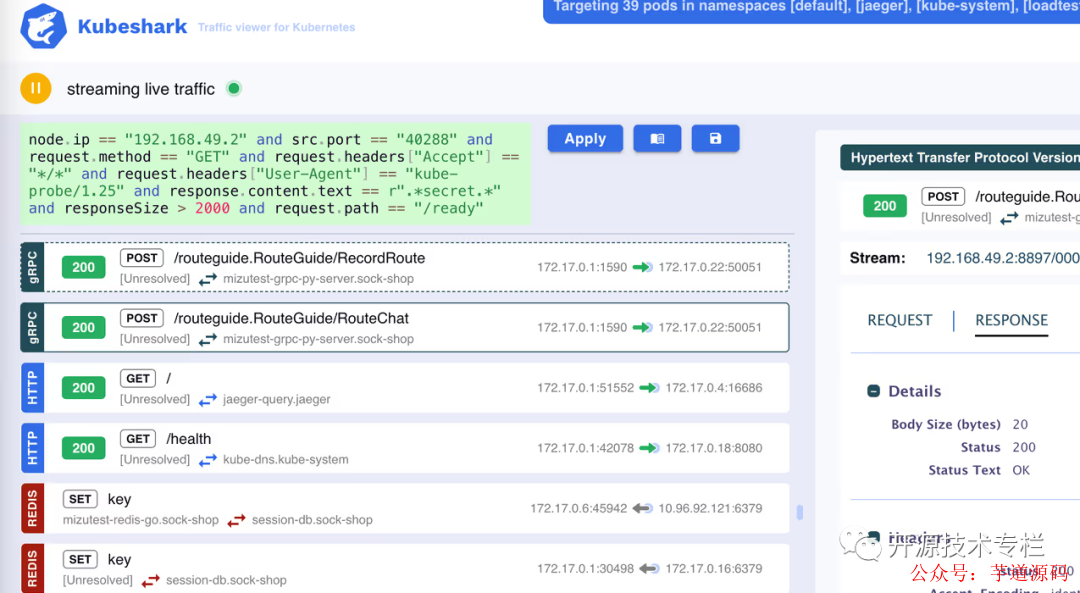Click destination address 172.17.0.18:8080

pos(714,448)
